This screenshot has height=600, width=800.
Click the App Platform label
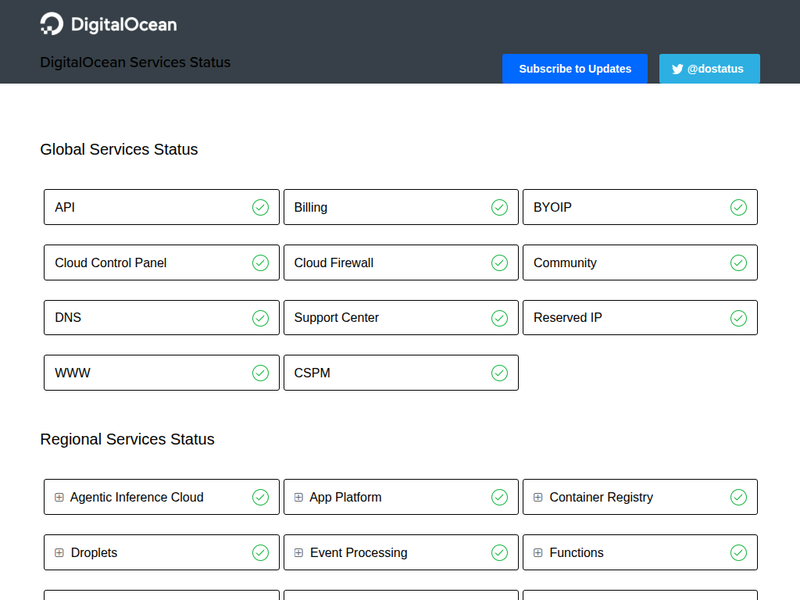(x=345, y=497)
